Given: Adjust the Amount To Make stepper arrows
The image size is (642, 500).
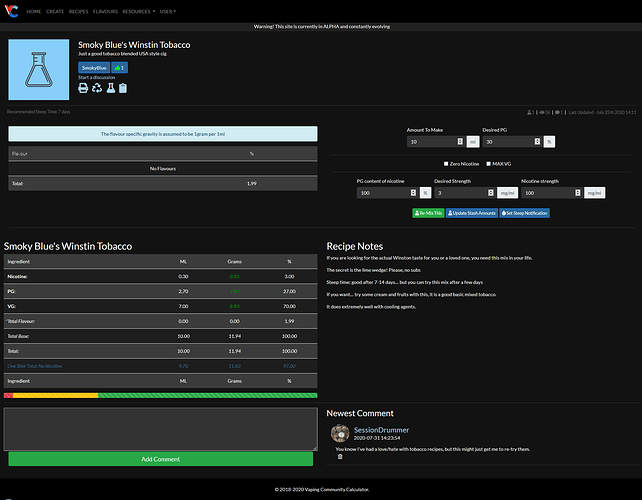Looking at the screenshot, I should click(460, 141).
